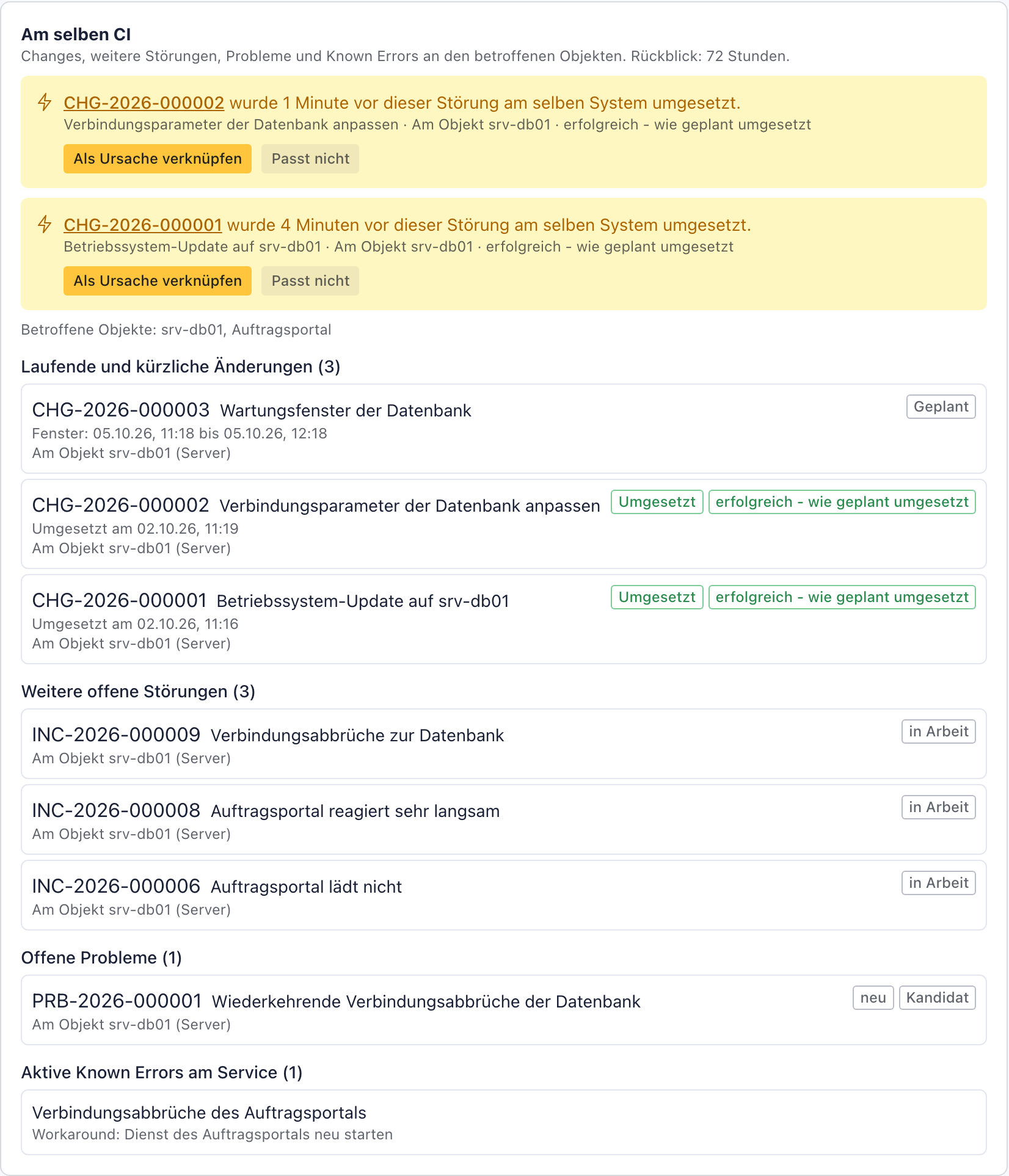The height and width of the screenshot is (1176, 1009).
Task: Open incident INC-2026-000009 Verbindungsabbrüche zur Datenbank
Action: (x=504, y=744)
